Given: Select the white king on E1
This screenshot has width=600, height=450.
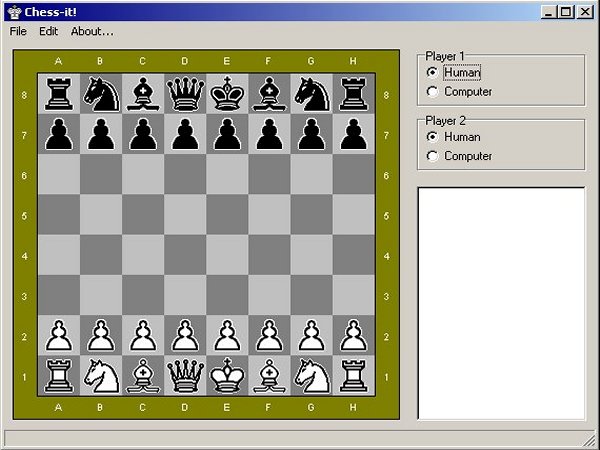Looking at the screenshot, I should (x=227, y=375).
